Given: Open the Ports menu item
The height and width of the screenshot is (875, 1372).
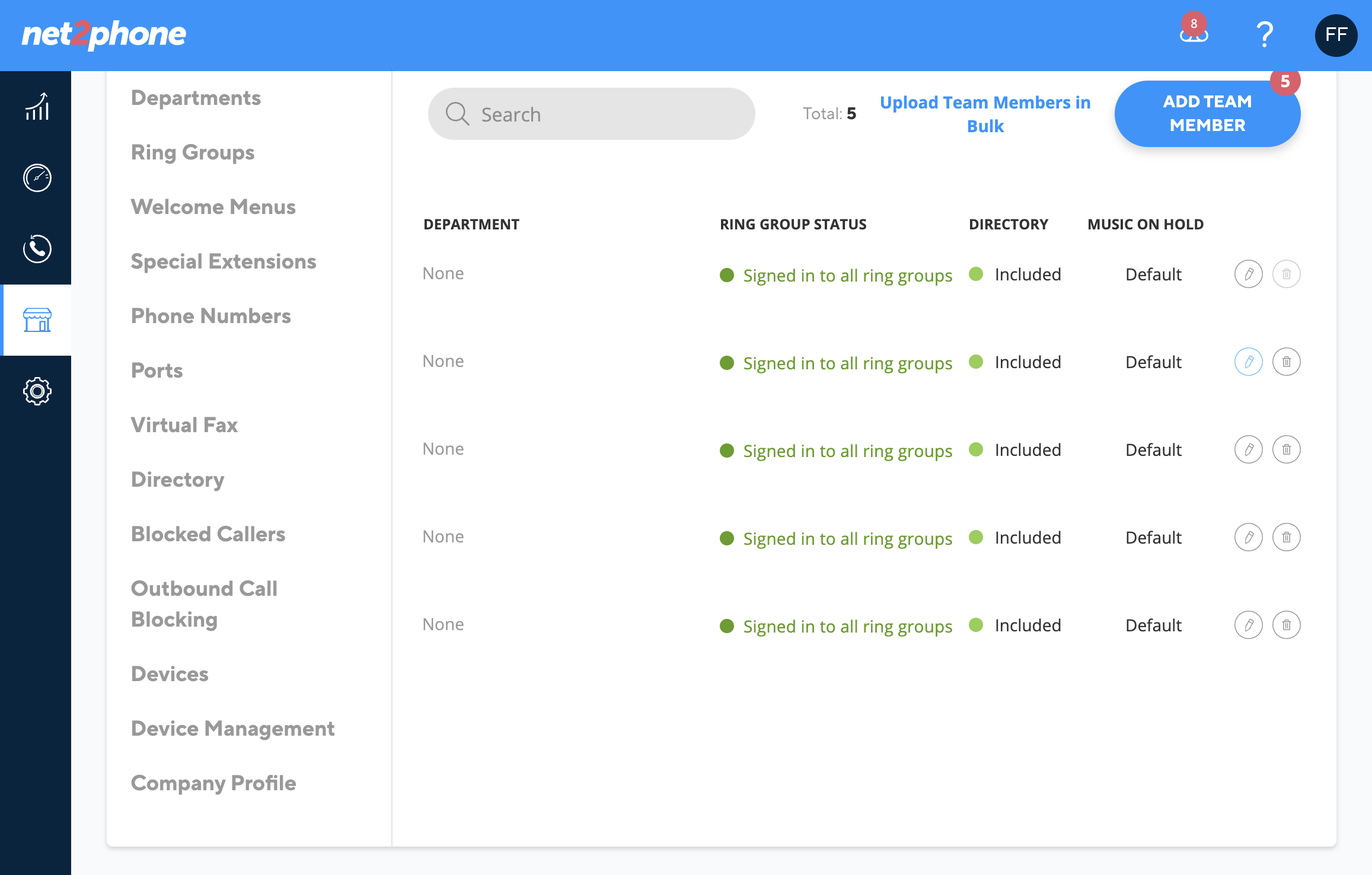Looking at the screenshot, I should pos(157,371).
